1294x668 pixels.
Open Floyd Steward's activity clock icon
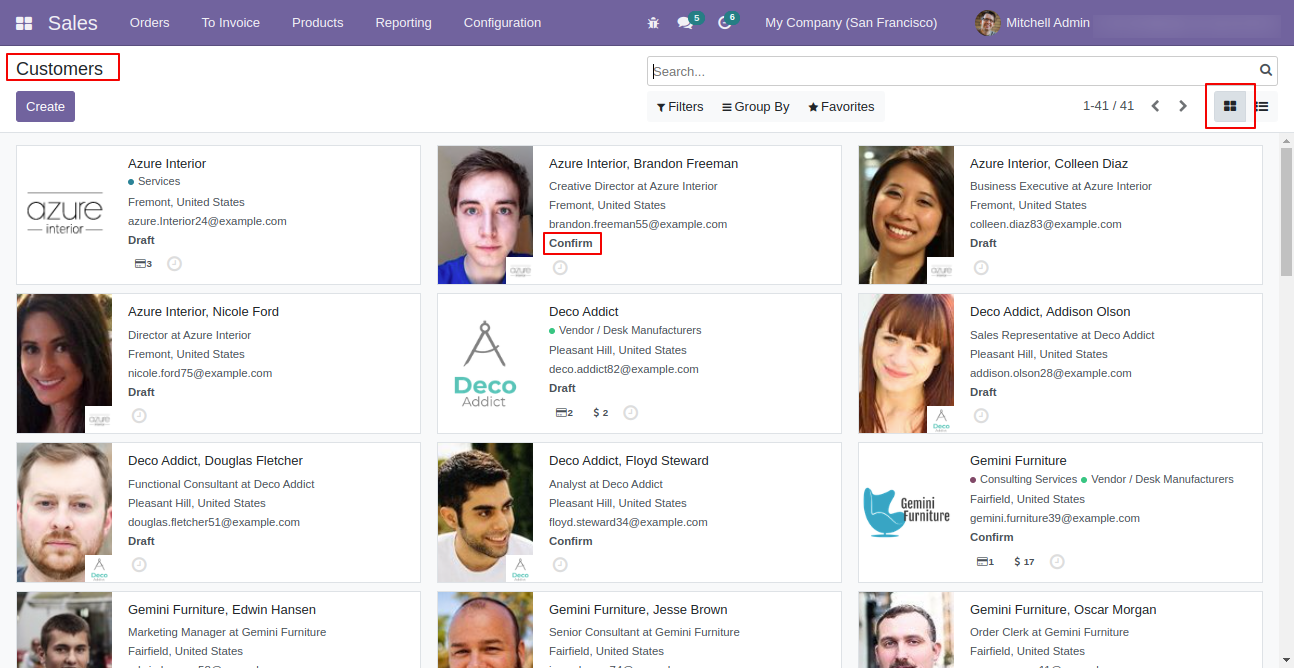[x=560, y=564]
